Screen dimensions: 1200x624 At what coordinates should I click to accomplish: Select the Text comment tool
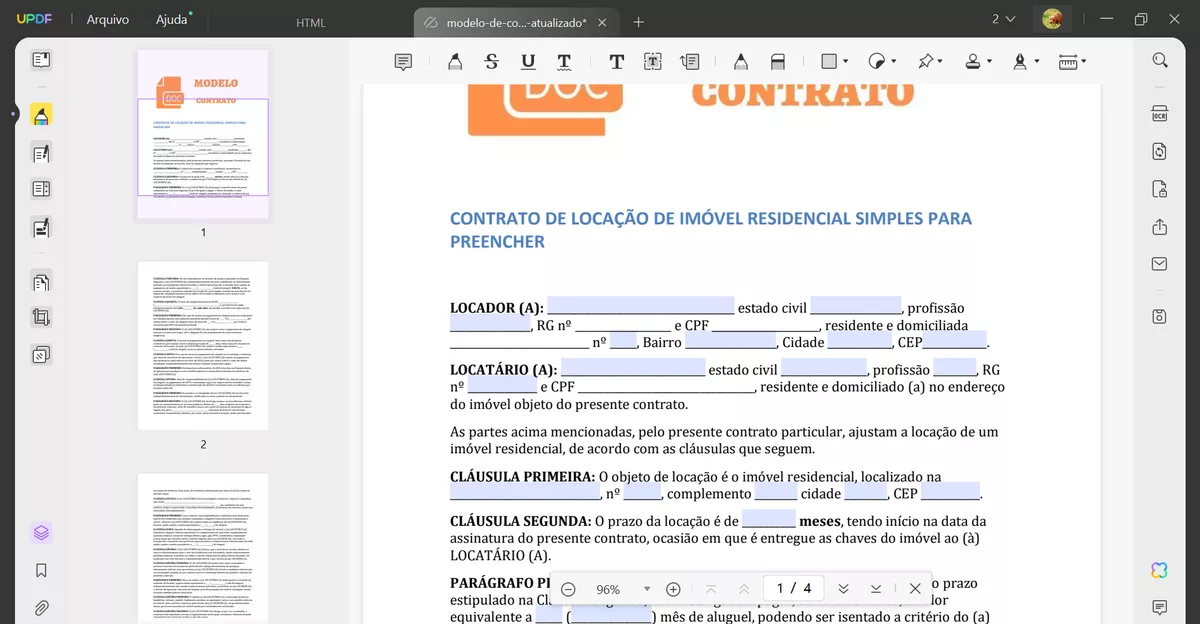tap(616, 61)
